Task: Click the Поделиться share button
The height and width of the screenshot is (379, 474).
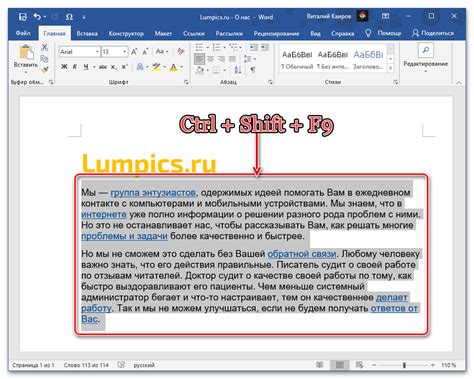Action: pos(433,33)
